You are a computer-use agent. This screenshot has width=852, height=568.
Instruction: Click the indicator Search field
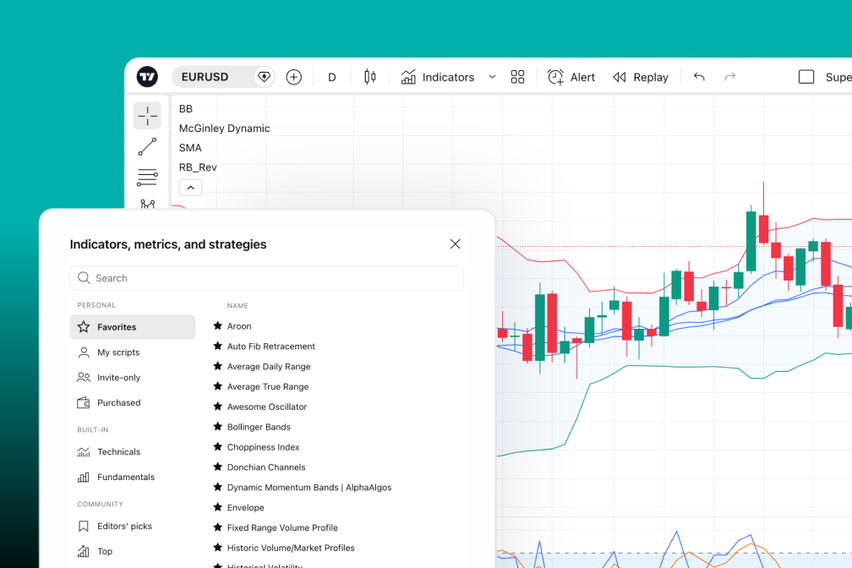[267, 278]
